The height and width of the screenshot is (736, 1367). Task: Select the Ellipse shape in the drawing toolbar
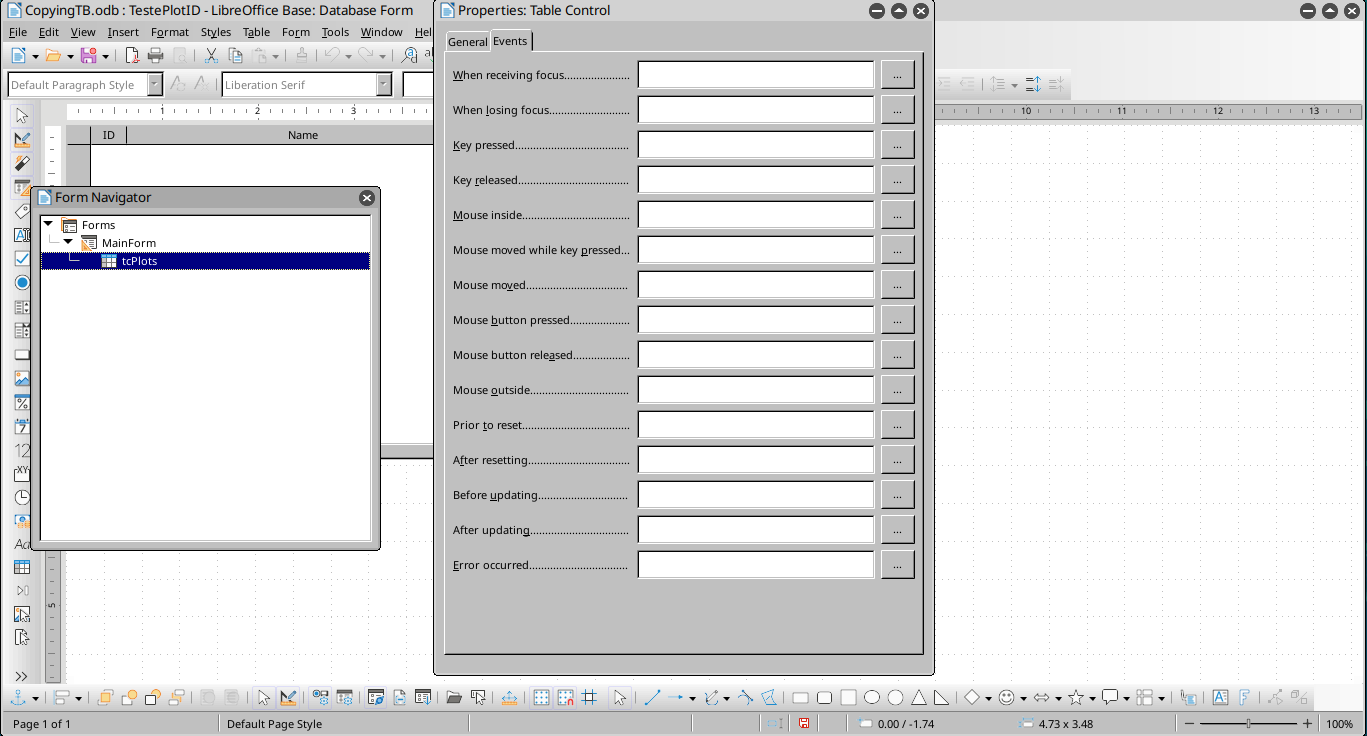872,697
